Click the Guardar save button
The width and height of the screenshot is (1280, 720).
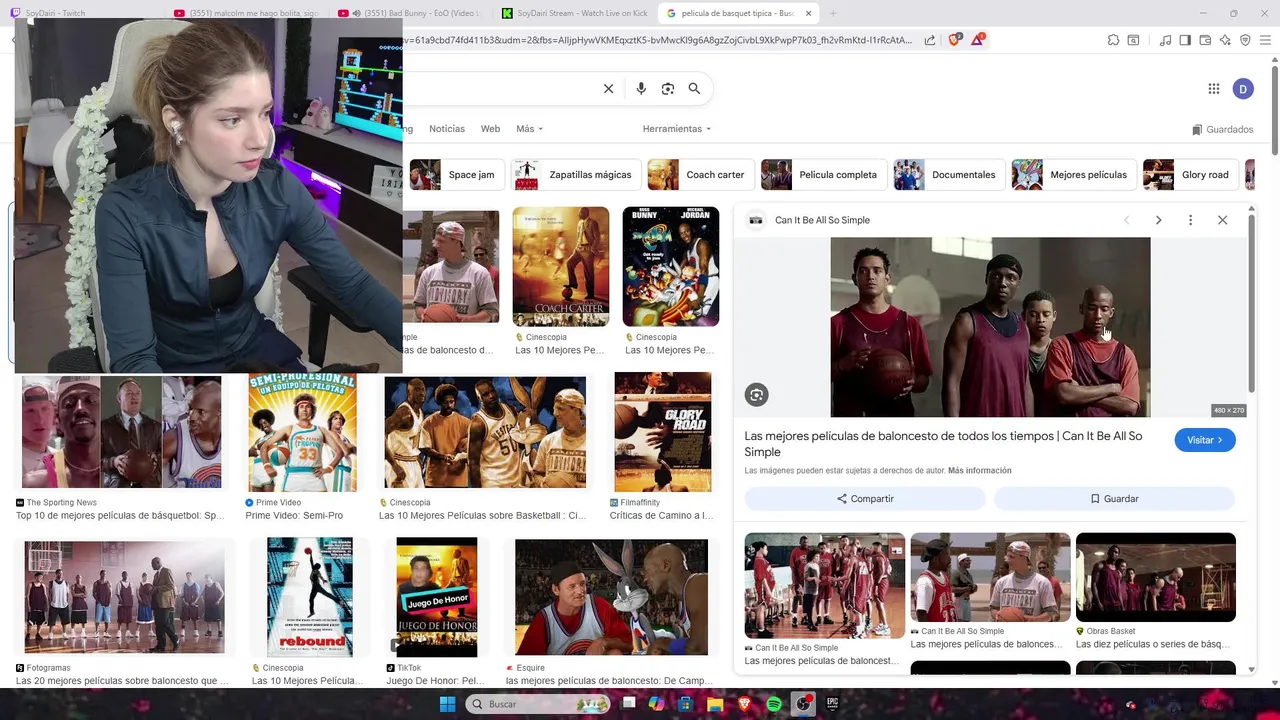pos(1114,498)
